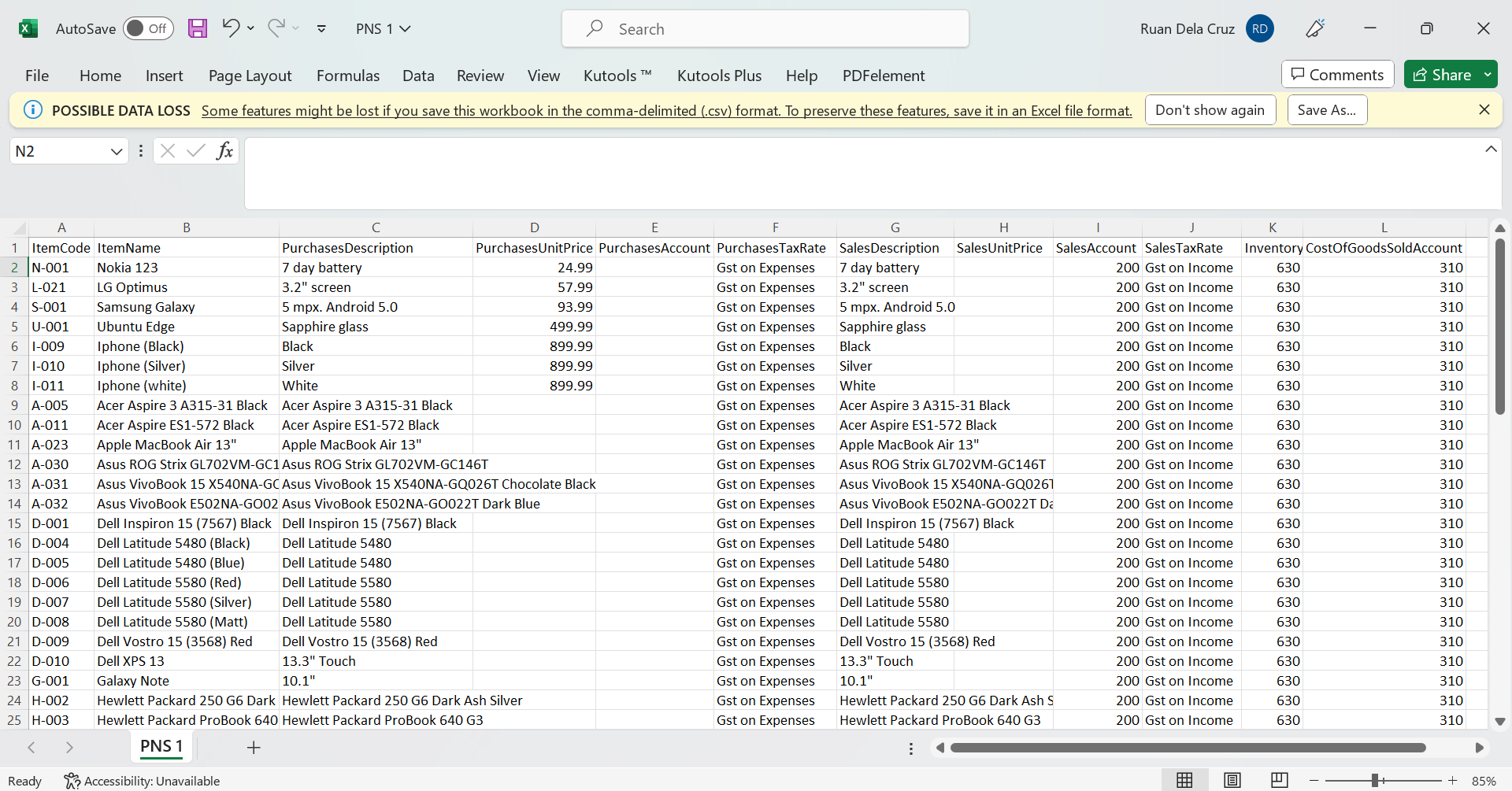Expand the PNS 1 file name dropdown
The image size is (1512, 791).
pyautogui.click(x=406, y=29)
